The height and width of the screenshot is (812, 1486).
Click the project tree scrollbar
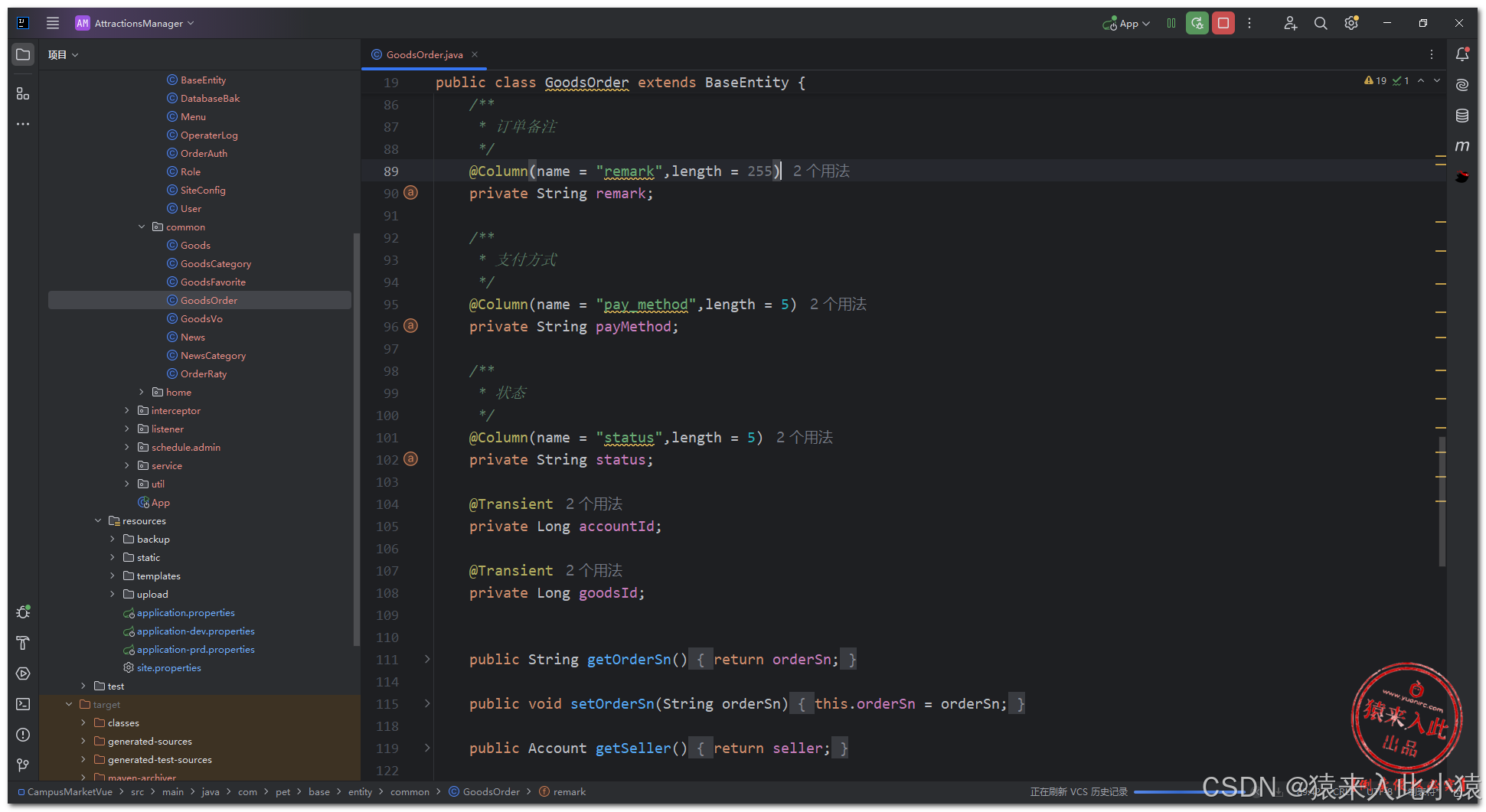[356, 440]
